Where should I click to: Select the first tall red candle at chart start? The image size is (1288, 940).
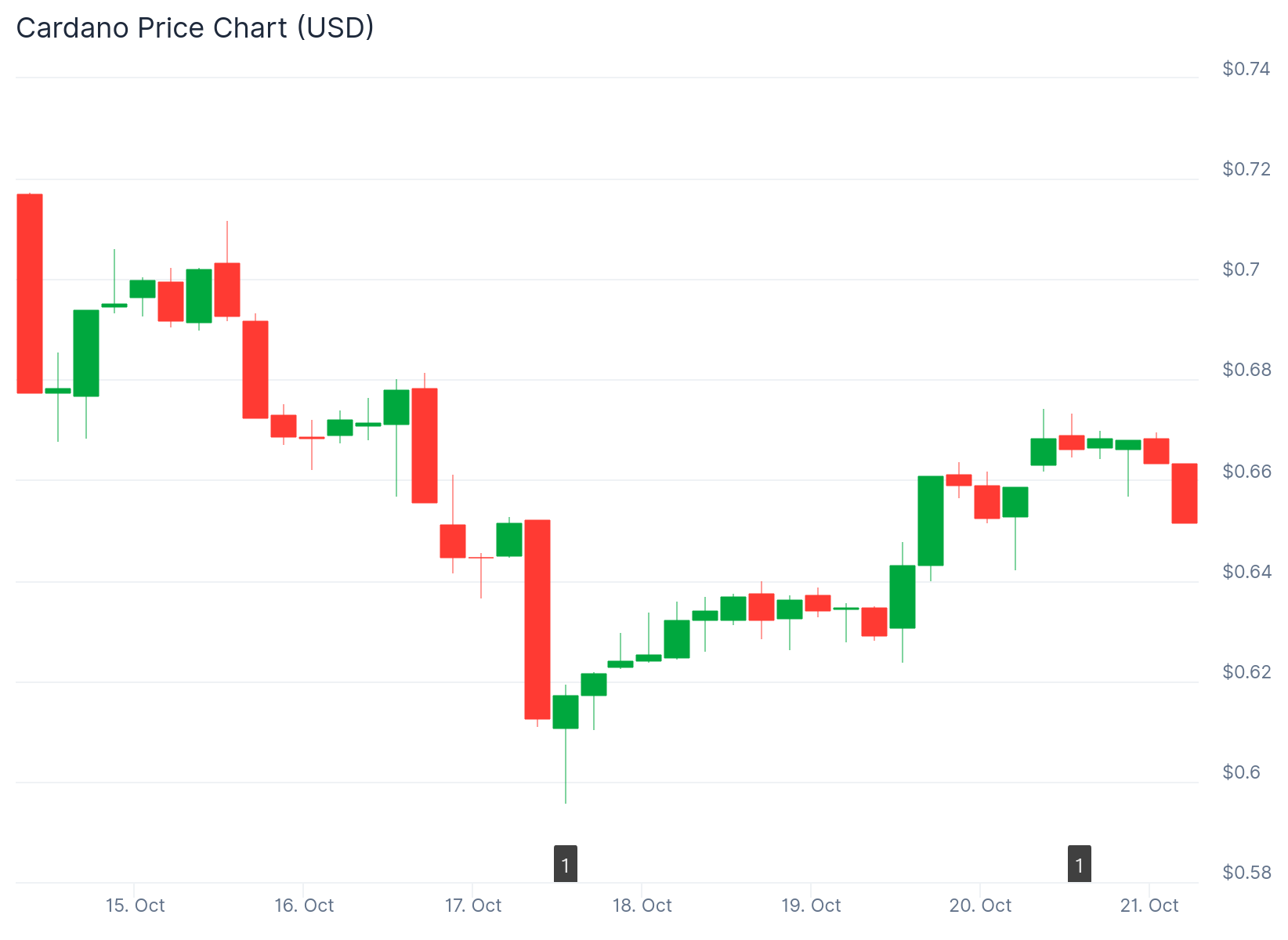pyautogui.click(x=30, y=294)
